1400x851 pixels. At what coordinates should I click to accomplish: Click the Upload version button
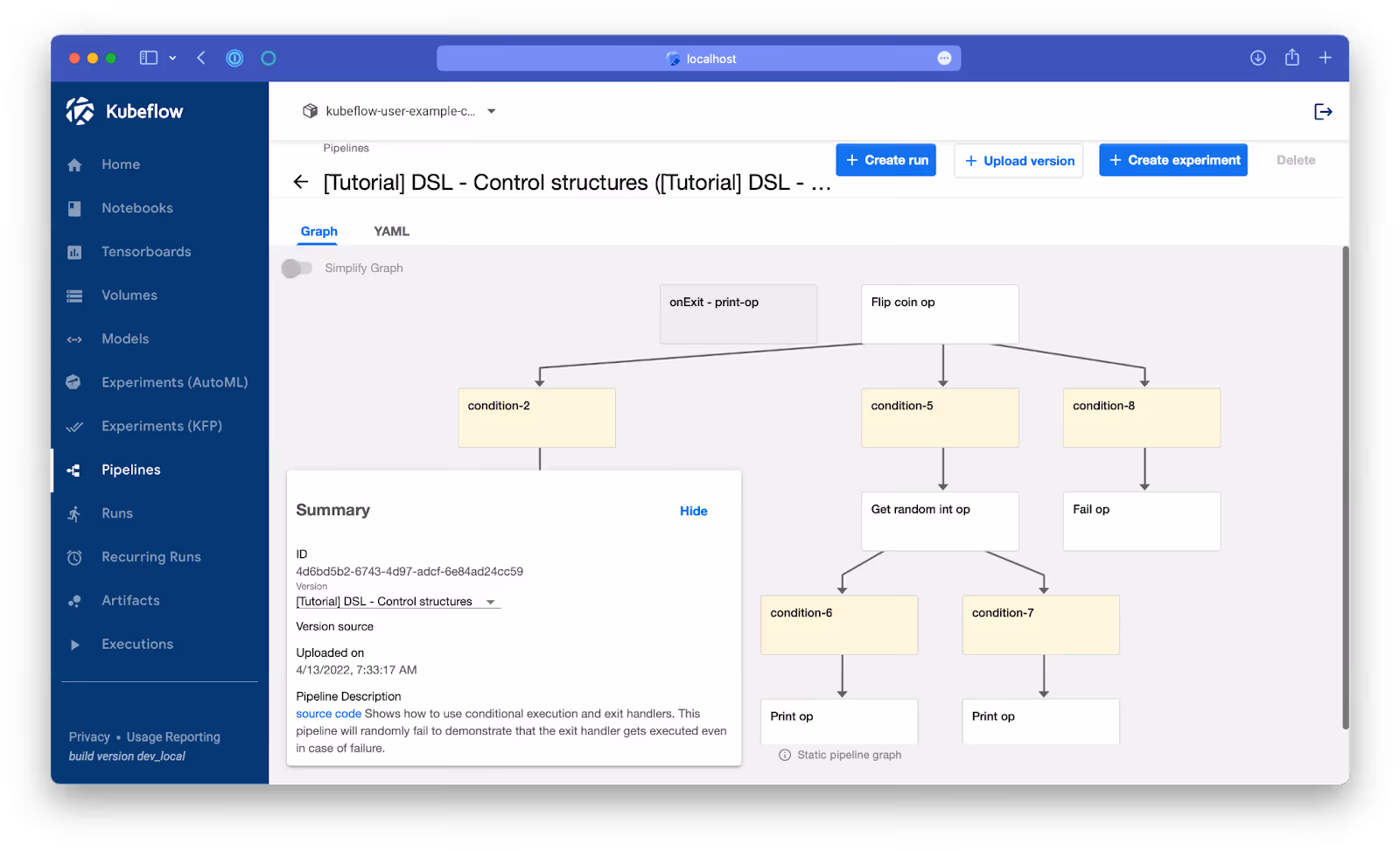(x=1018, y=161)
